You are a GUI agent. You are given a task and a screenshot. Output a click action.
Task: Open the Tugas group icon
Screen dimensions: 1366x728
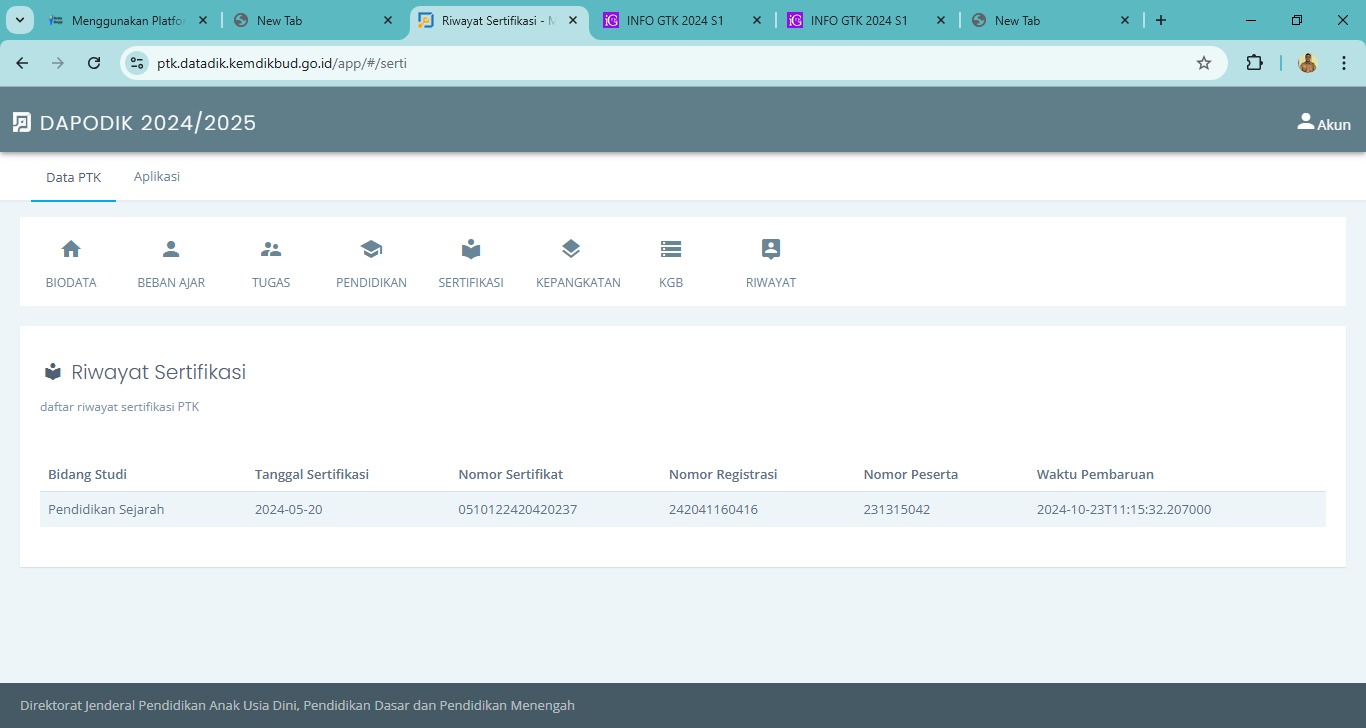(x=271, y=250)
